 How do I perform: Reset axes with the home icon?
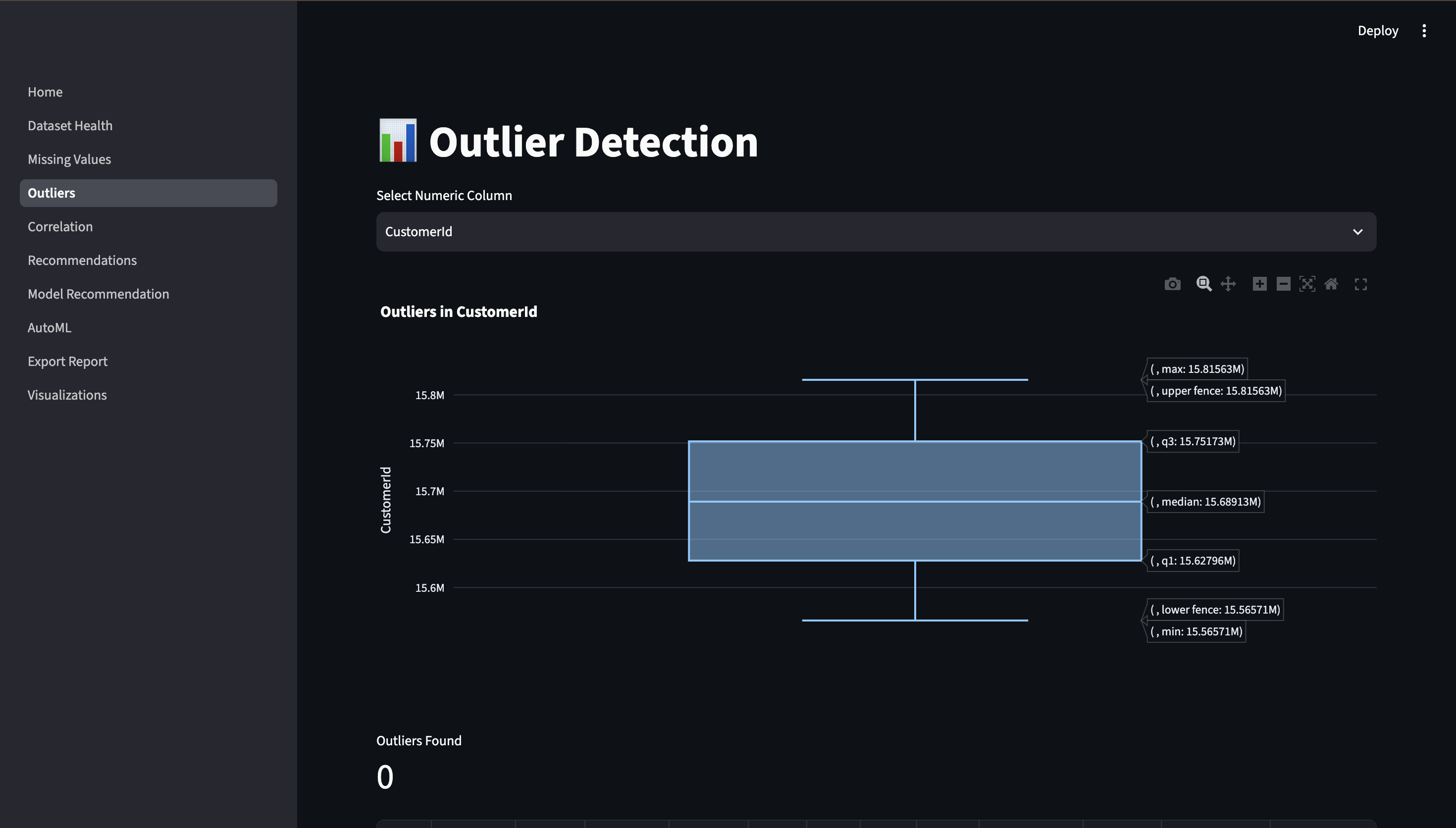pos(1331,284)
